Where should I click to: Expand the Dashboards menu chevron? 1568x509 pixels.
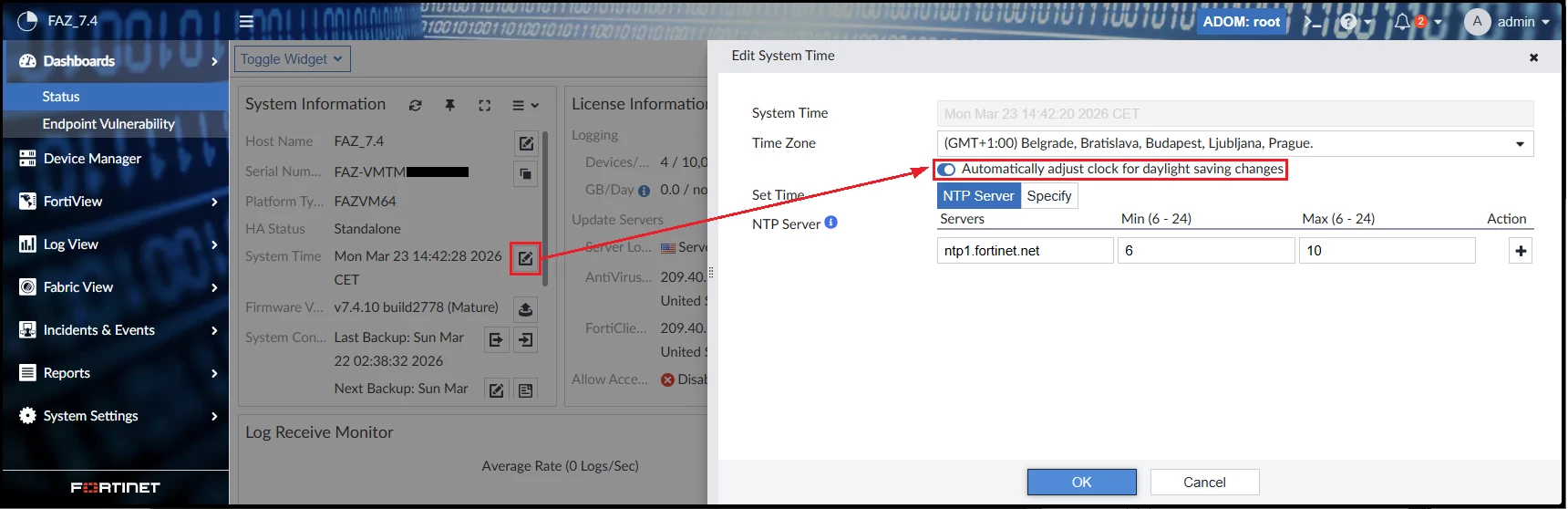tap(214, 61)
